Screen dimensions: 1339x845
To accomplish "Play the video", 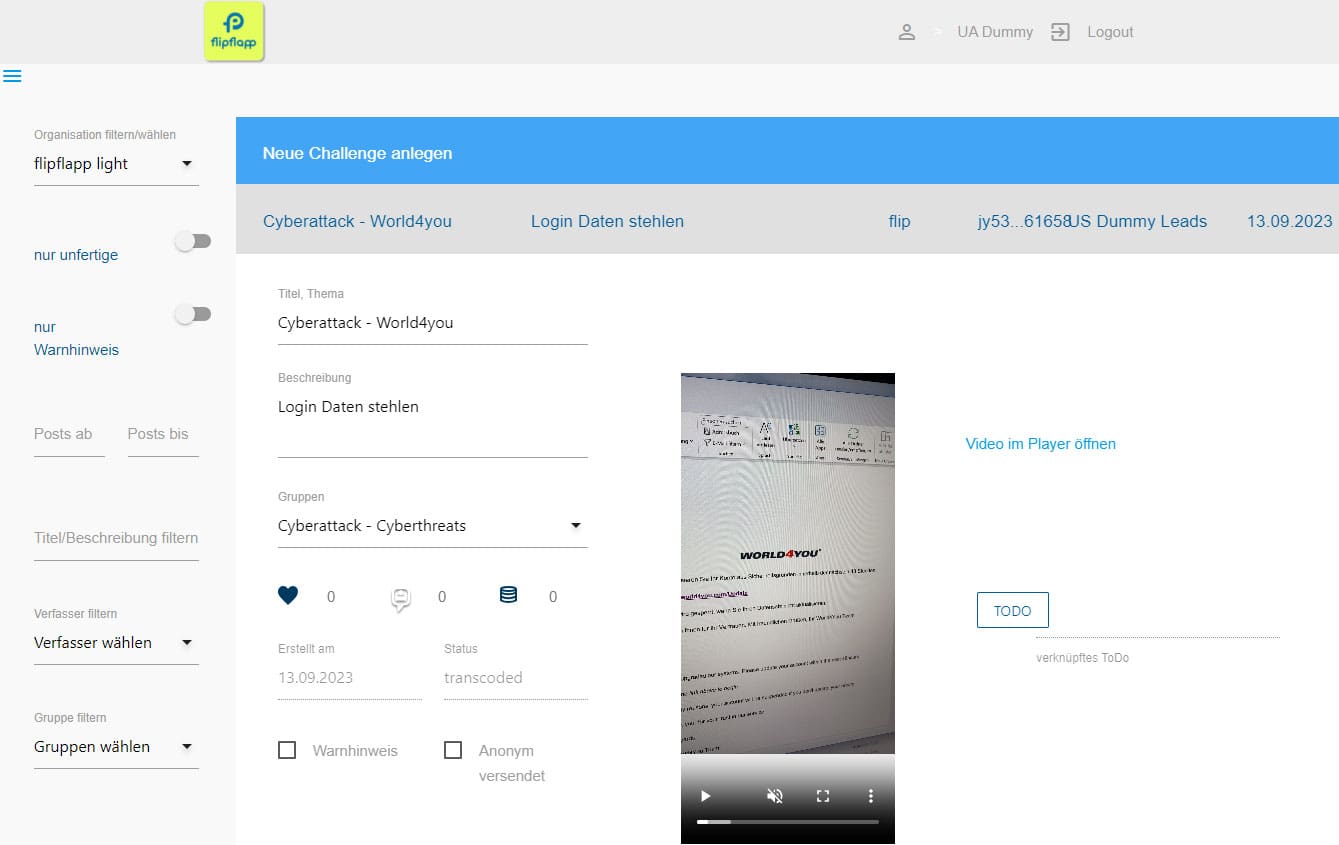I will coord(705,796).
